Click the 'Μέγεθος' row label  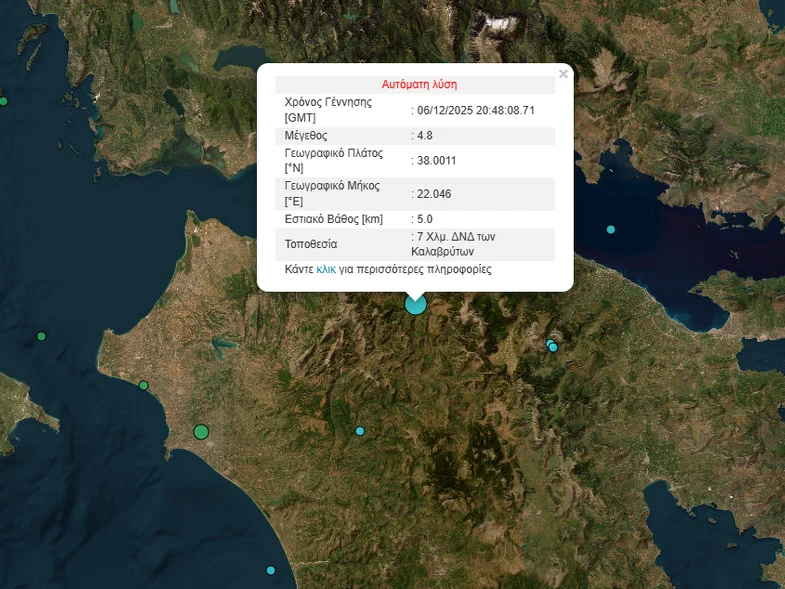coord(306,135)
